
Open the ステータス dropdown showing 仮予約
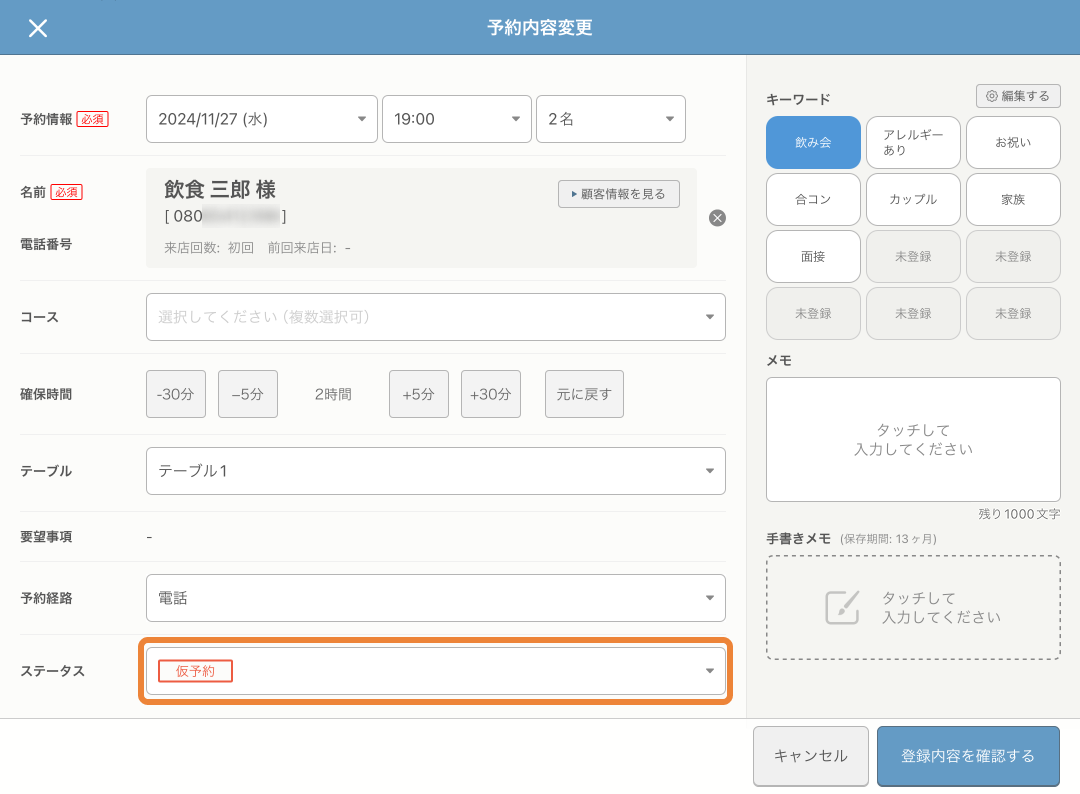[x=435, y=670]
